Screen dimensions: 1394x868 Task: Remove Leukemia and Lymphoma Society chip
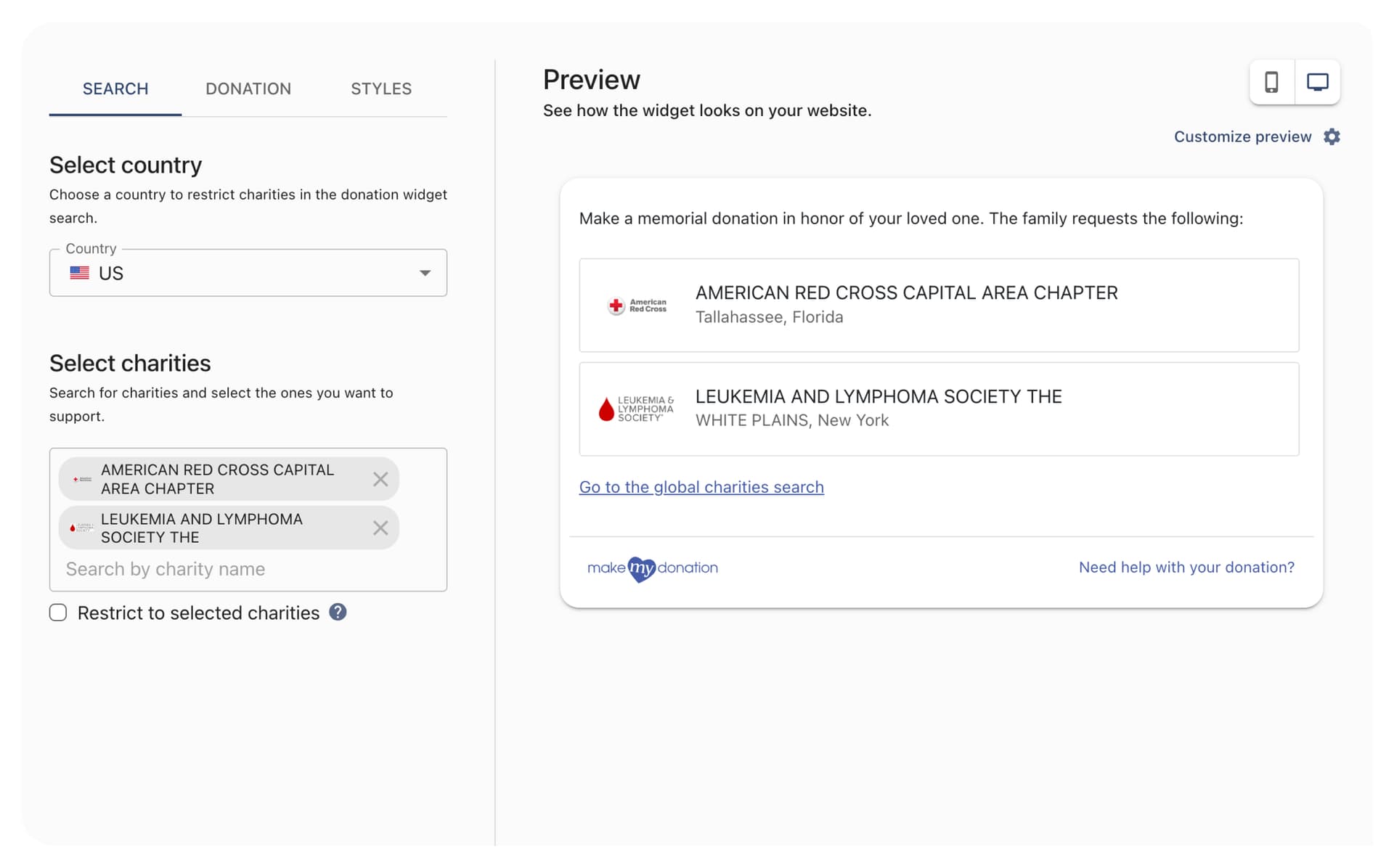click(x=380, y=528)
